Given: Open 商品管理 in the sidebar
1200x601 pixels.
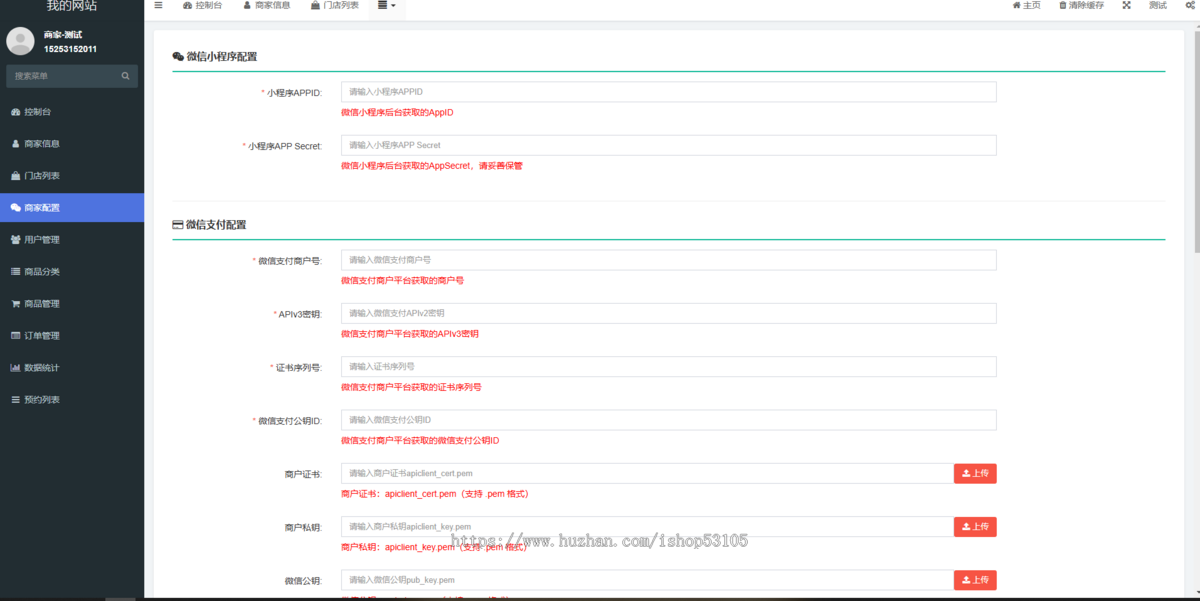Looking at the screenshot, I should point(72,304).
